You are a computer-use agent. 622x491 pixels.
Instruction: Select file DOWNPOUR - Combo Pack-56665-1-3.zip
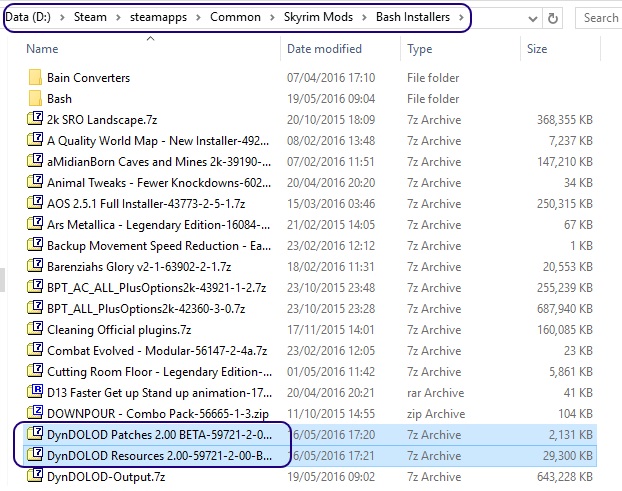(x=158, y=414)
